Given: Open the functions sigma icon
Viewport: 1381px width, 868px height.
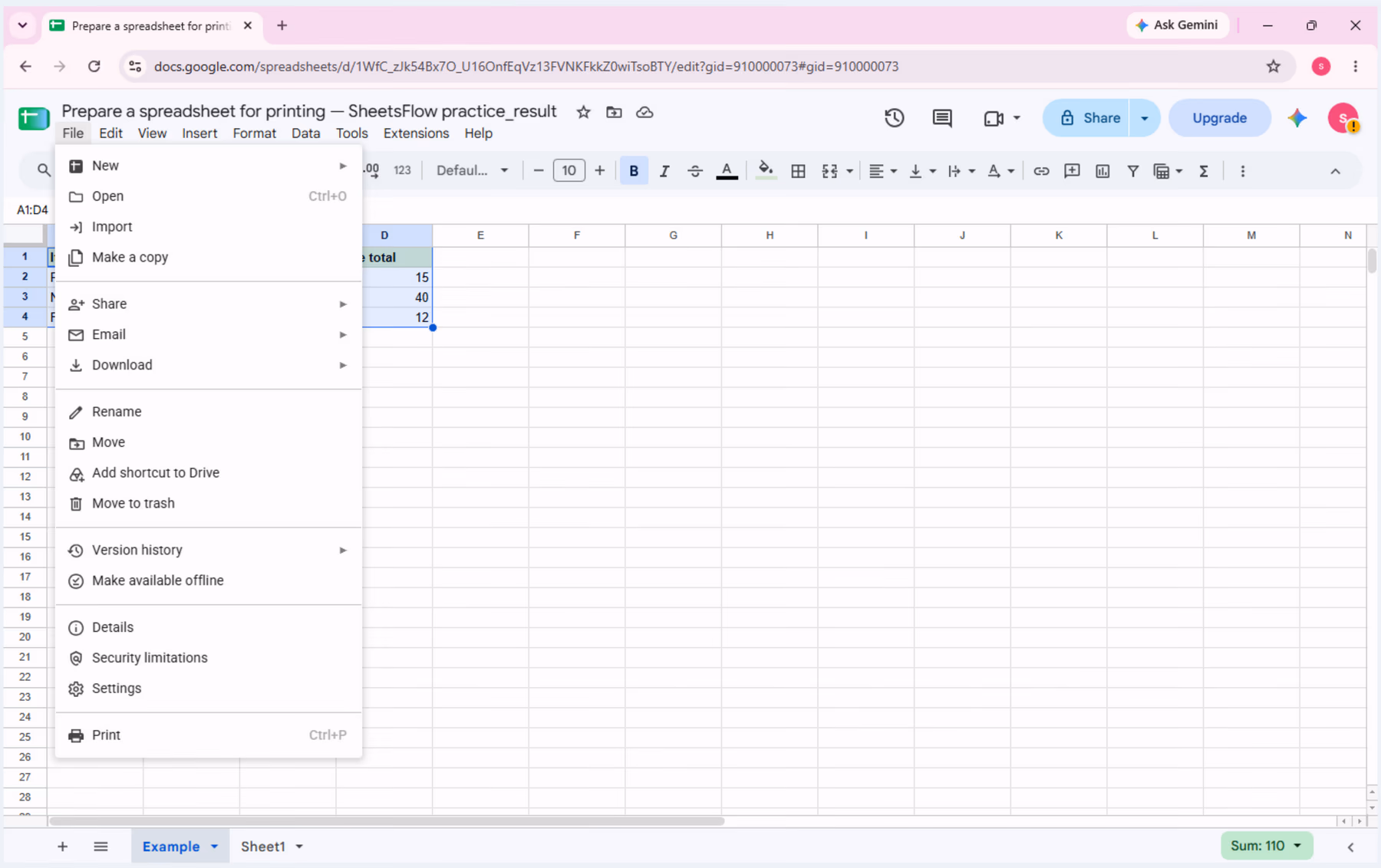Looking at the screenshot, I should coord(1204,171).
